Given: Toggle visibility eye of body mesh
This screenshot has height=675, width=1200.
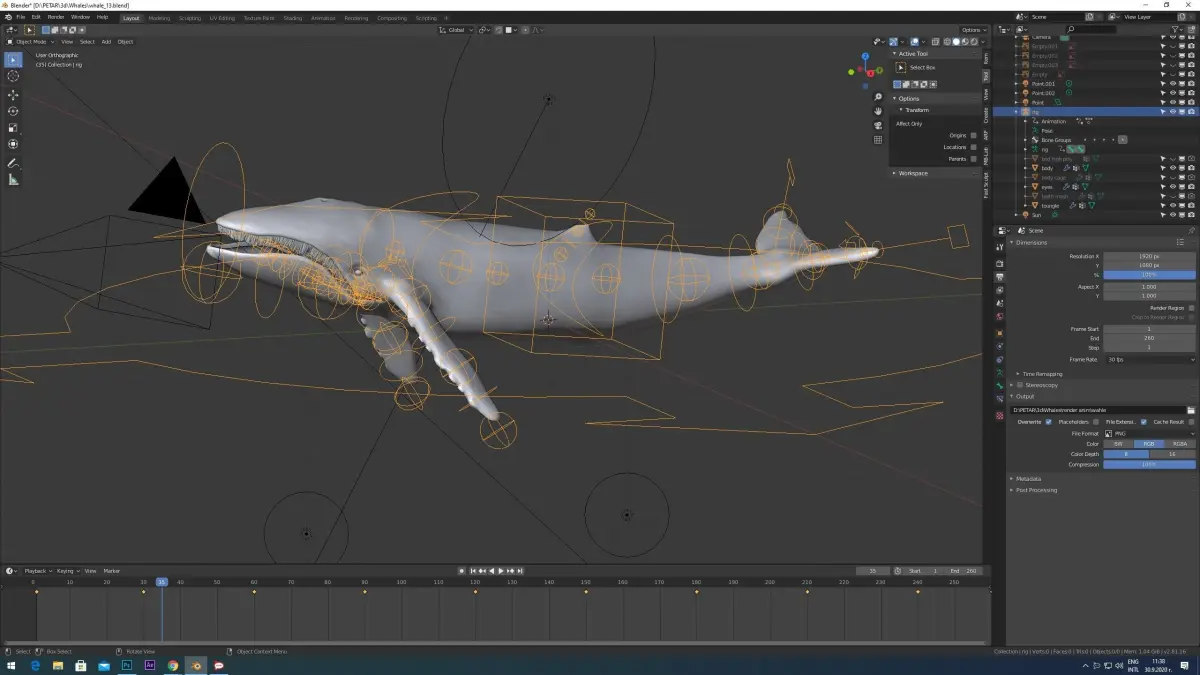Looking at the screenshot, I should tap(1172, 168).
